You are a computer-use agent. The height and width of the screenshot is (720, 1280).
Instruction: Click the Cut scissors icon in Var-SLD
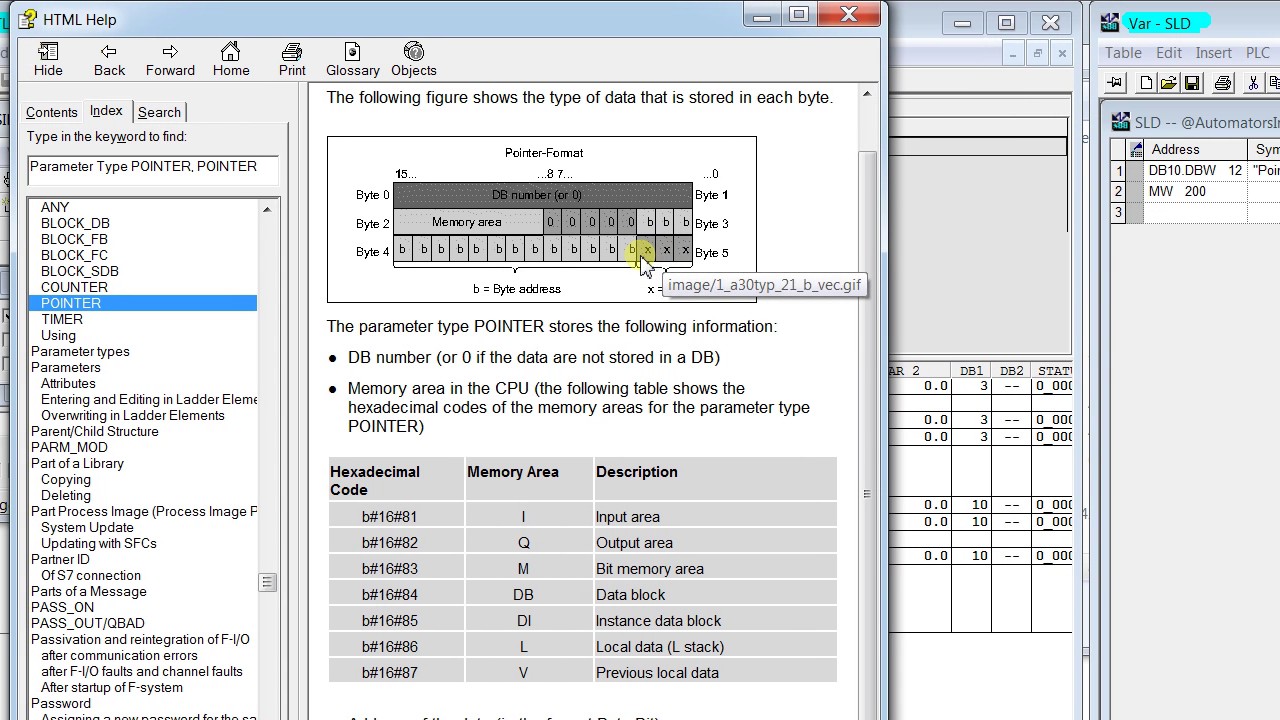pyautogui.click(x=1252, y=83)
